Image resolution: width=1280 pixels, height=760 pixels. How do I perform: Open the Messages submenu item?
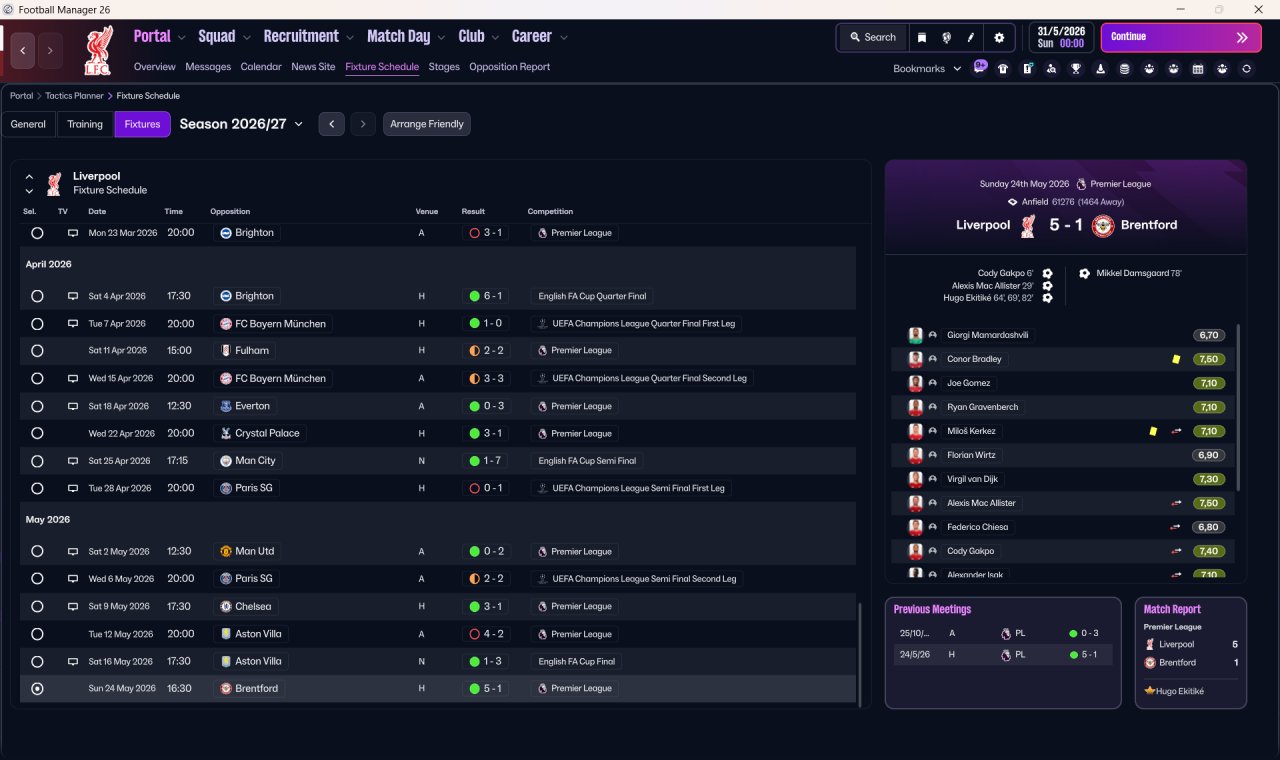click(208, 67)
